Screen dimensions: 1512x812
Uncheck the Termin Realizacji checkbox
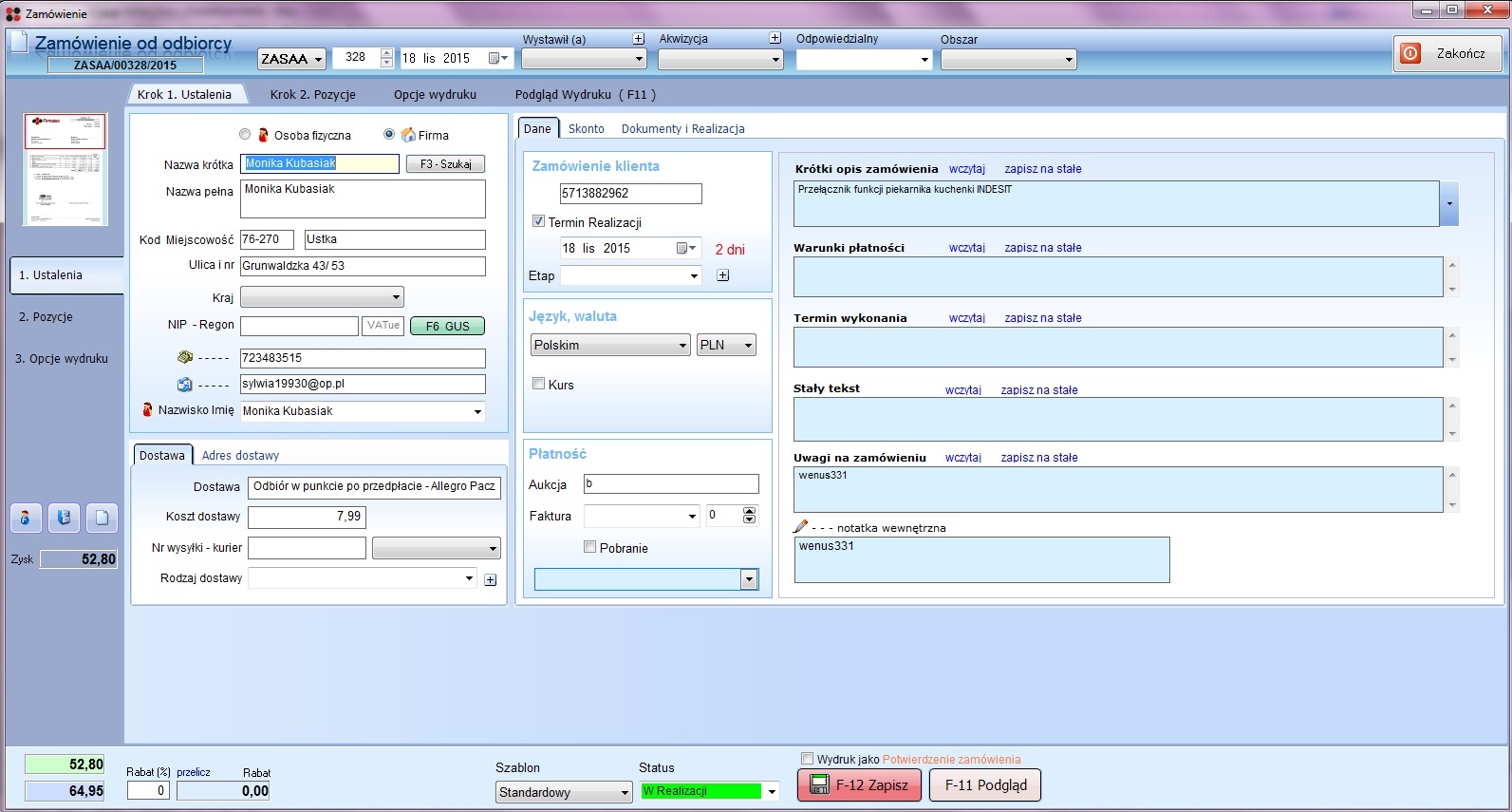539,221
